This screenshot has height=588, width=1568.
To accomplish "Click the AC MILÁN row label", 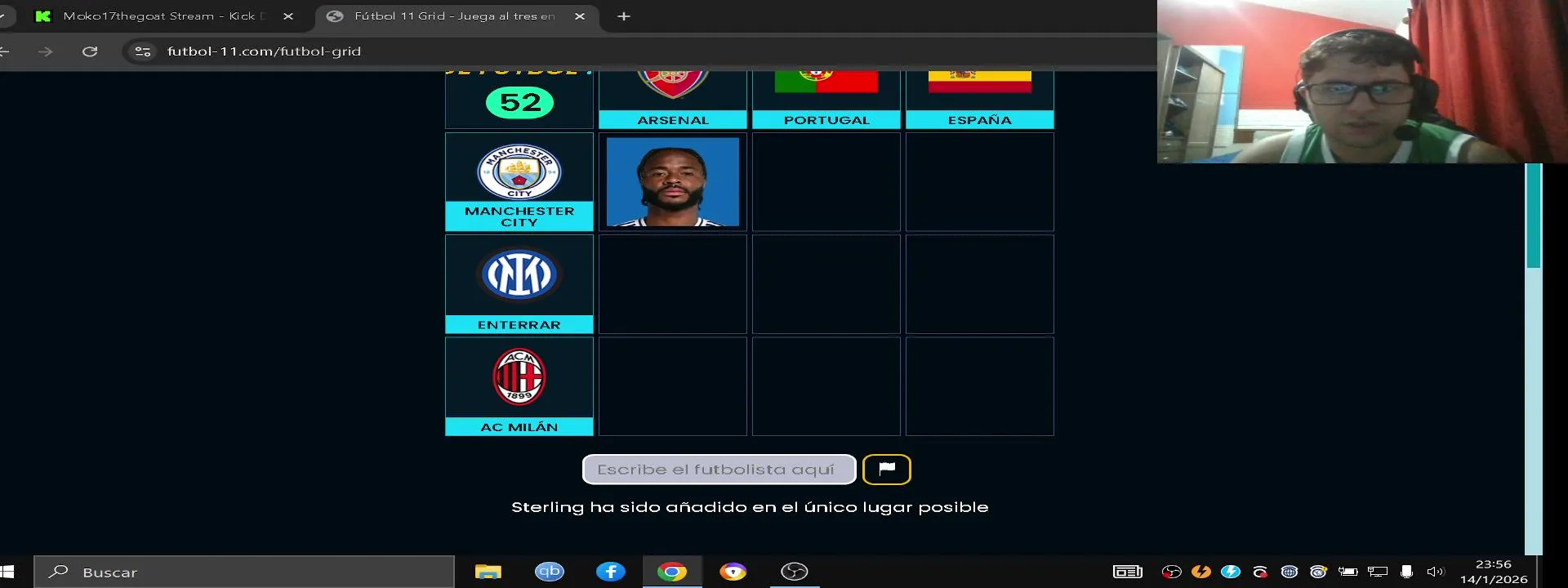I will 519,427.
